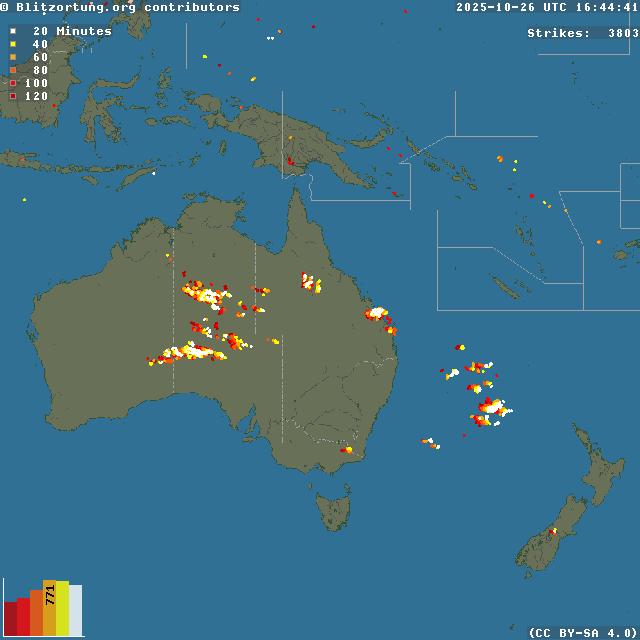Viewport: 640px width, 640px height.
Task: Click the white 20 Minutes legend marker
Action: click(13, 31)
